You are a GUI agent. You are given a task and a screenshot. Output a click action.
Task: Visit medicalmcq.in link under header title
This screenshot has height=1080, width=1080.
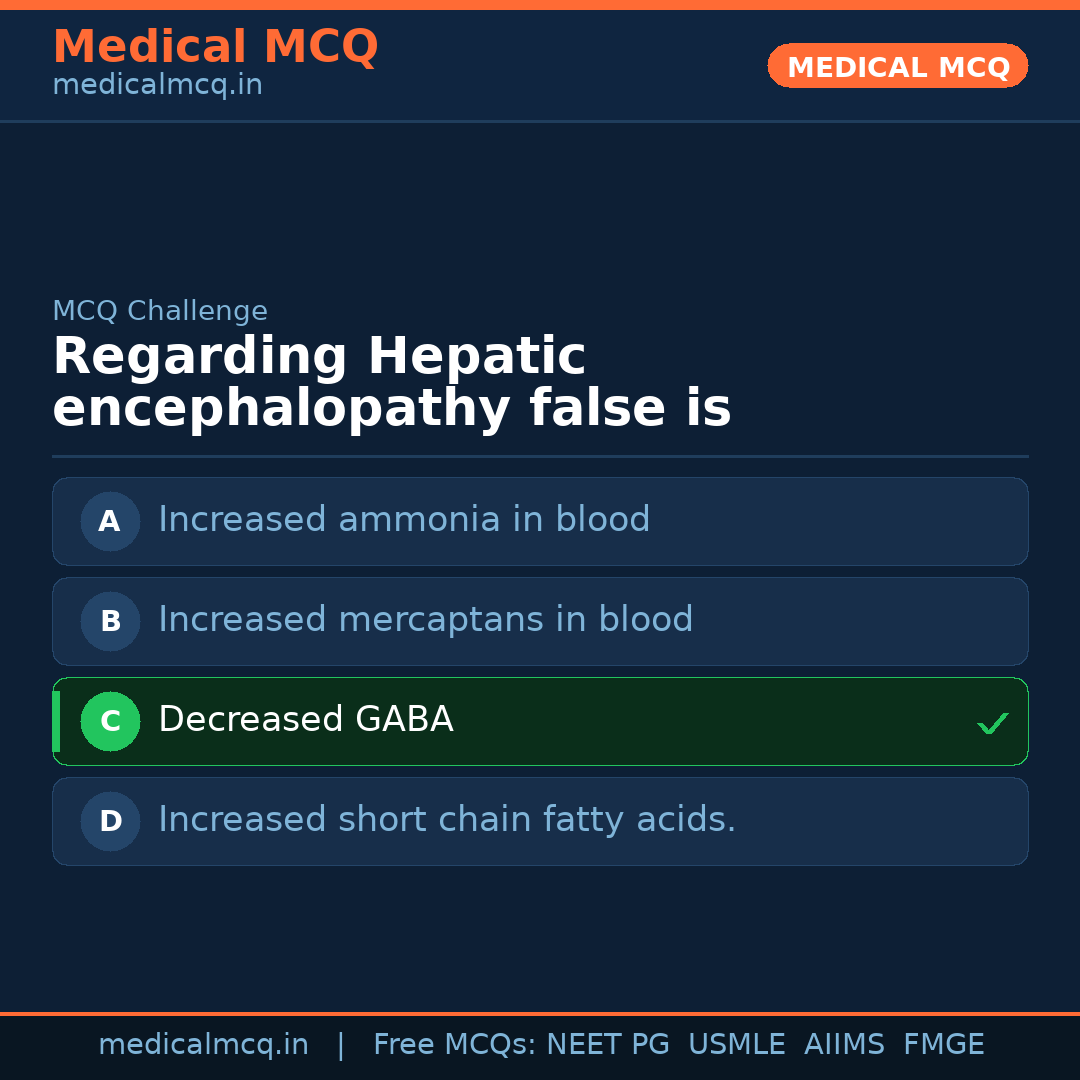(157, 86)
